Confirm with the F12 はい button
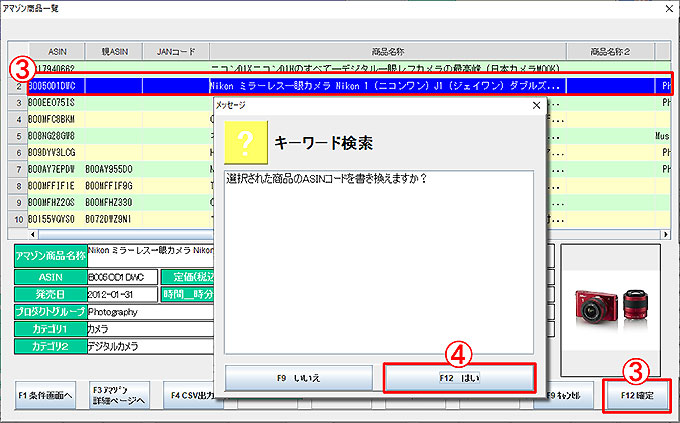Screen dimensions: 680x423 click(460, 378)
